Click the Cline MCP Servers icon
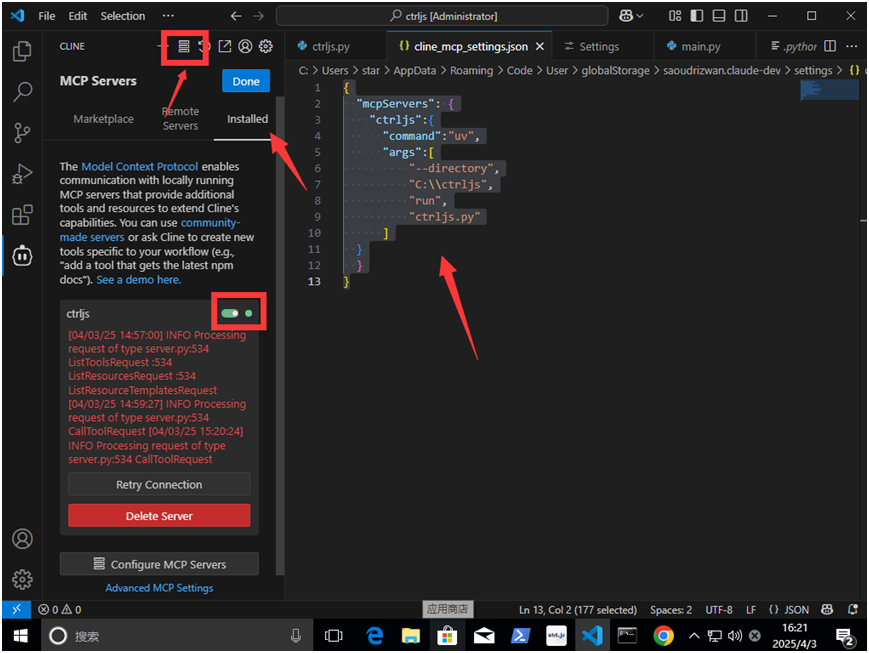869x653 pixels. pos(184,46)
